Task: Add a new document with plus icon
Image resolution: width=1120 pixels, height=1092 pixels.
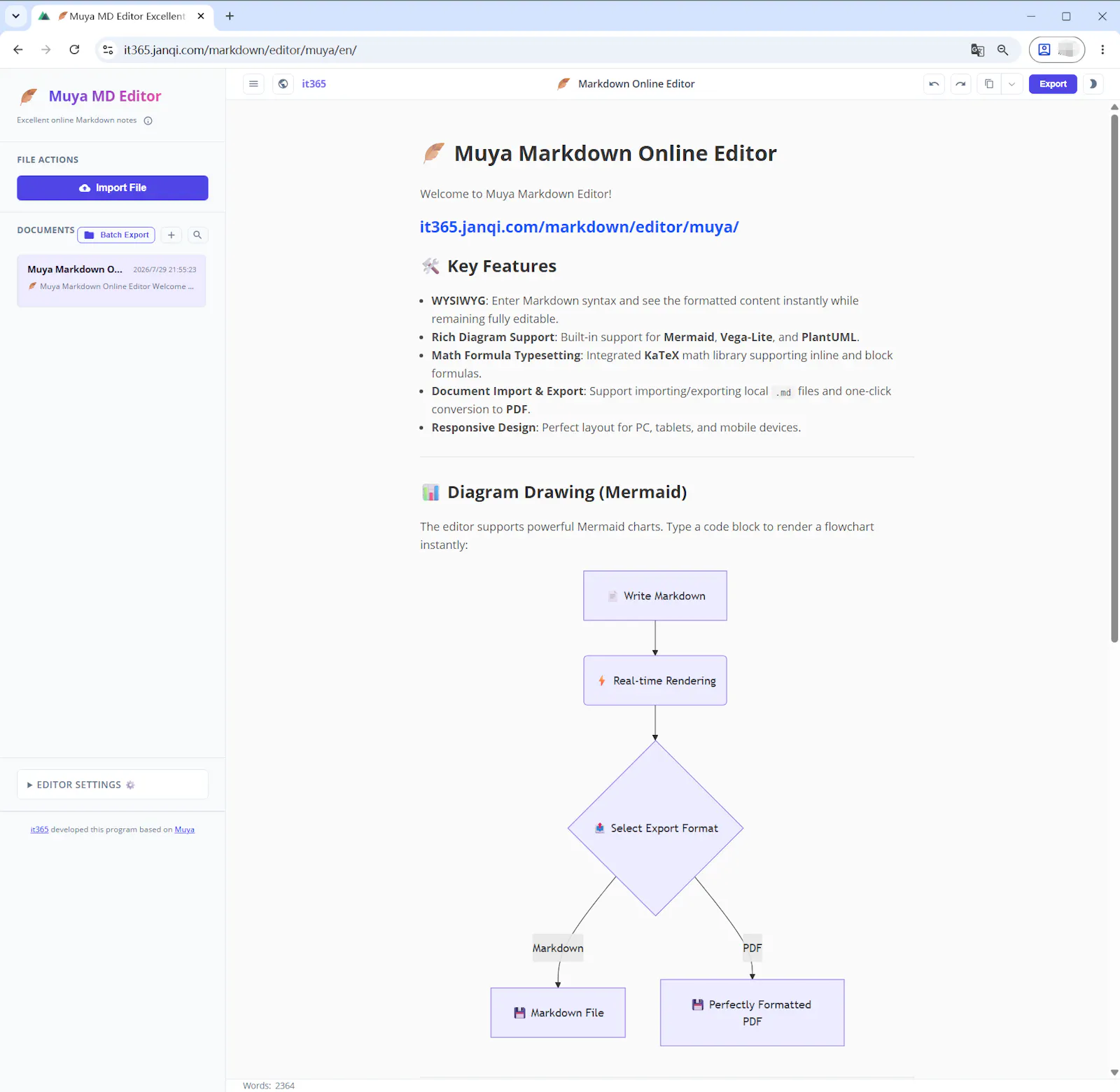Action: tap(171, 235)
